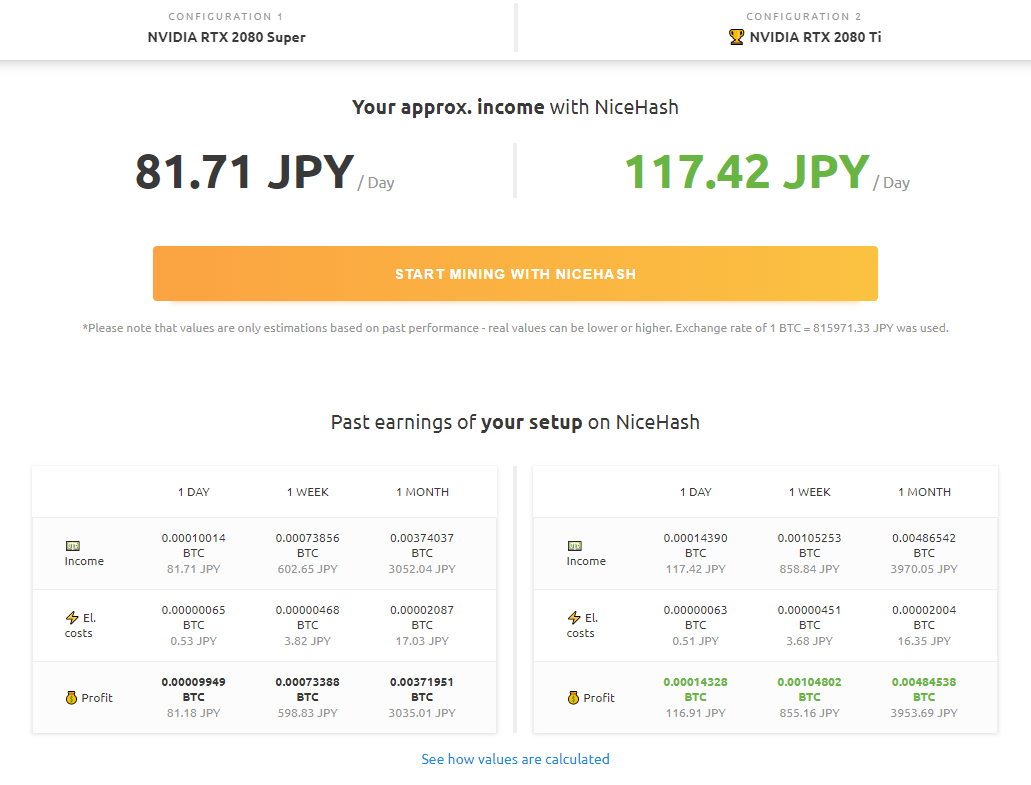This screenshot has width=1031, height=785.
Task: Click 'Your approx. income with NiceHash' heading
Action: pos(516,107)
